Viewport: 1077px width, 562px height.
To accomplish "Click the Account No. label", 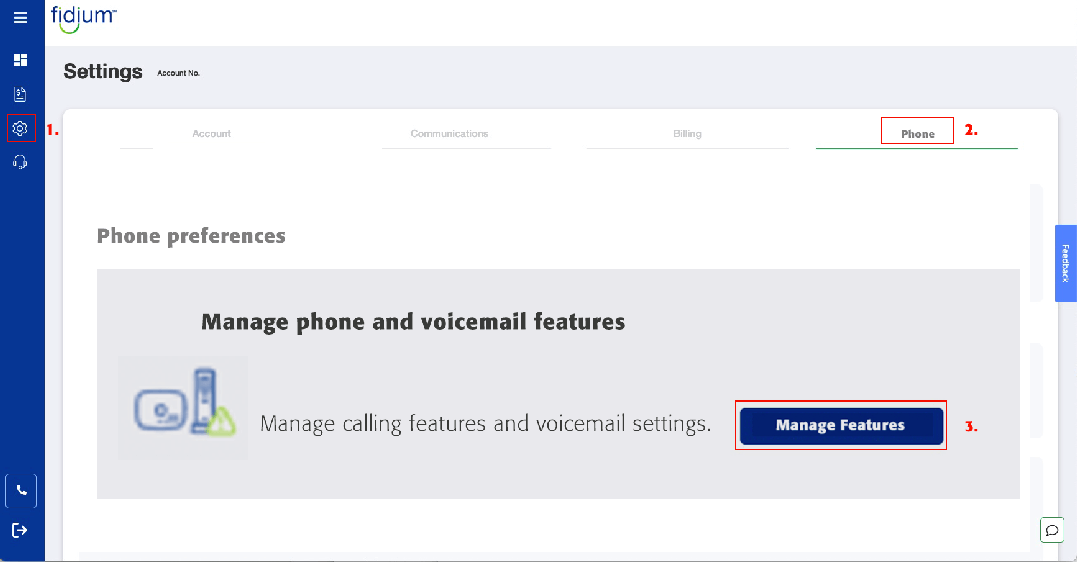I will 178,73.
